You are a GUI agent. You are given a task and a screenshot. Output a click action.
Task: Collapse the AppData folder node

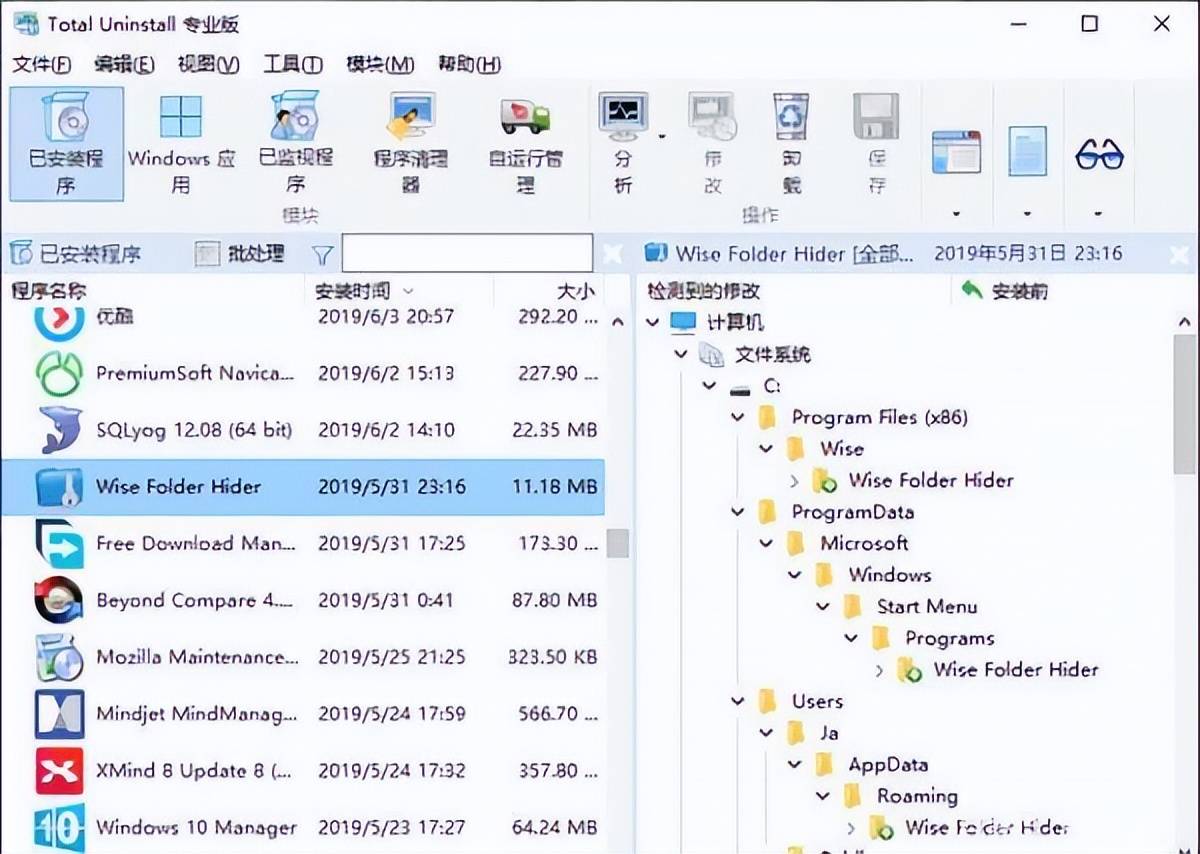(x=795, y=765)
